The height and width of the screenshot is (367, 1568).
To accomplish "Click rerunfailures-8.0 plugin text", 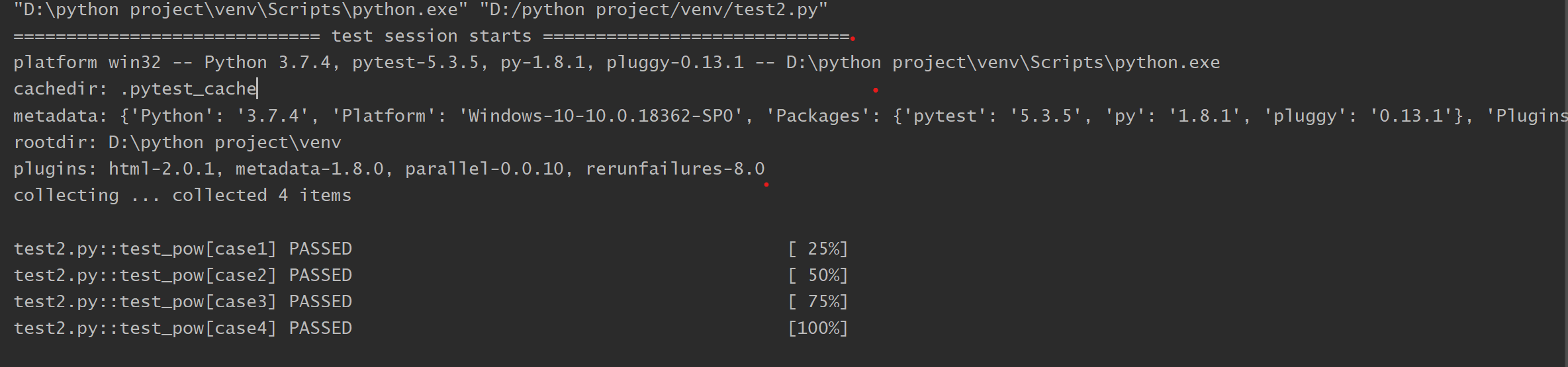I will (x=675, y=169).
